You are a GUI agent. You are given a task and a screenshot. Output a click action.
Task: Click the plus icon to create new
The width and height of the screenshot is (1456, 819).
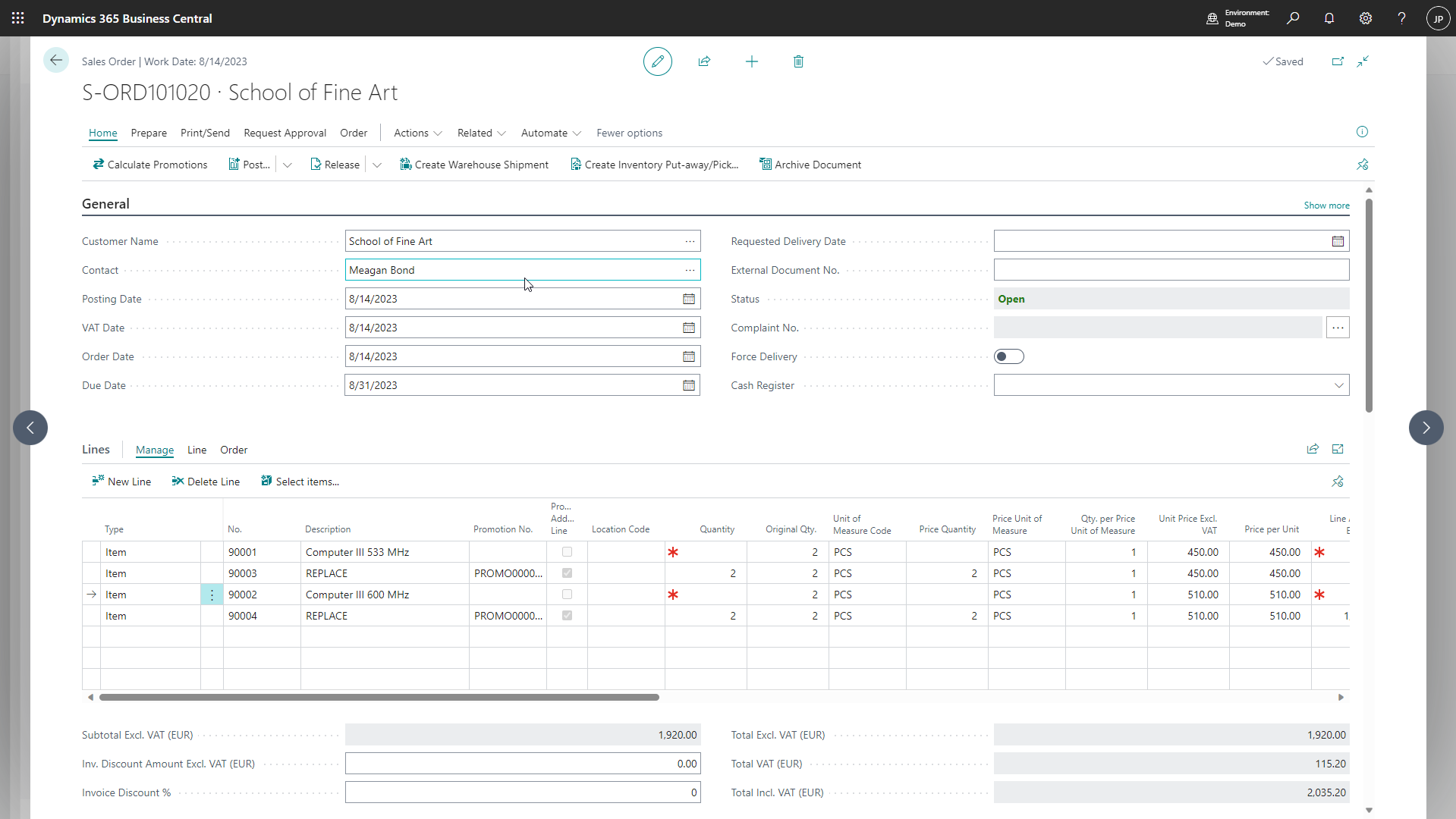751,61
